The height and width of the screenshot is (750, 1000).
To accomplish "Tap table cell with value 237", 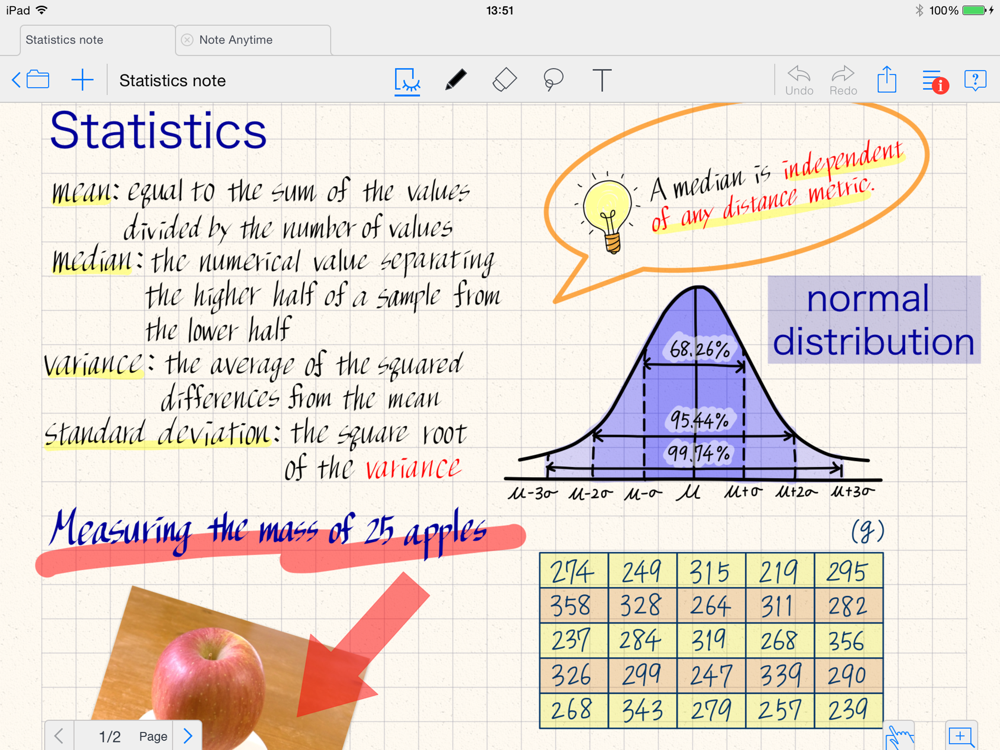I will point(573,640).
